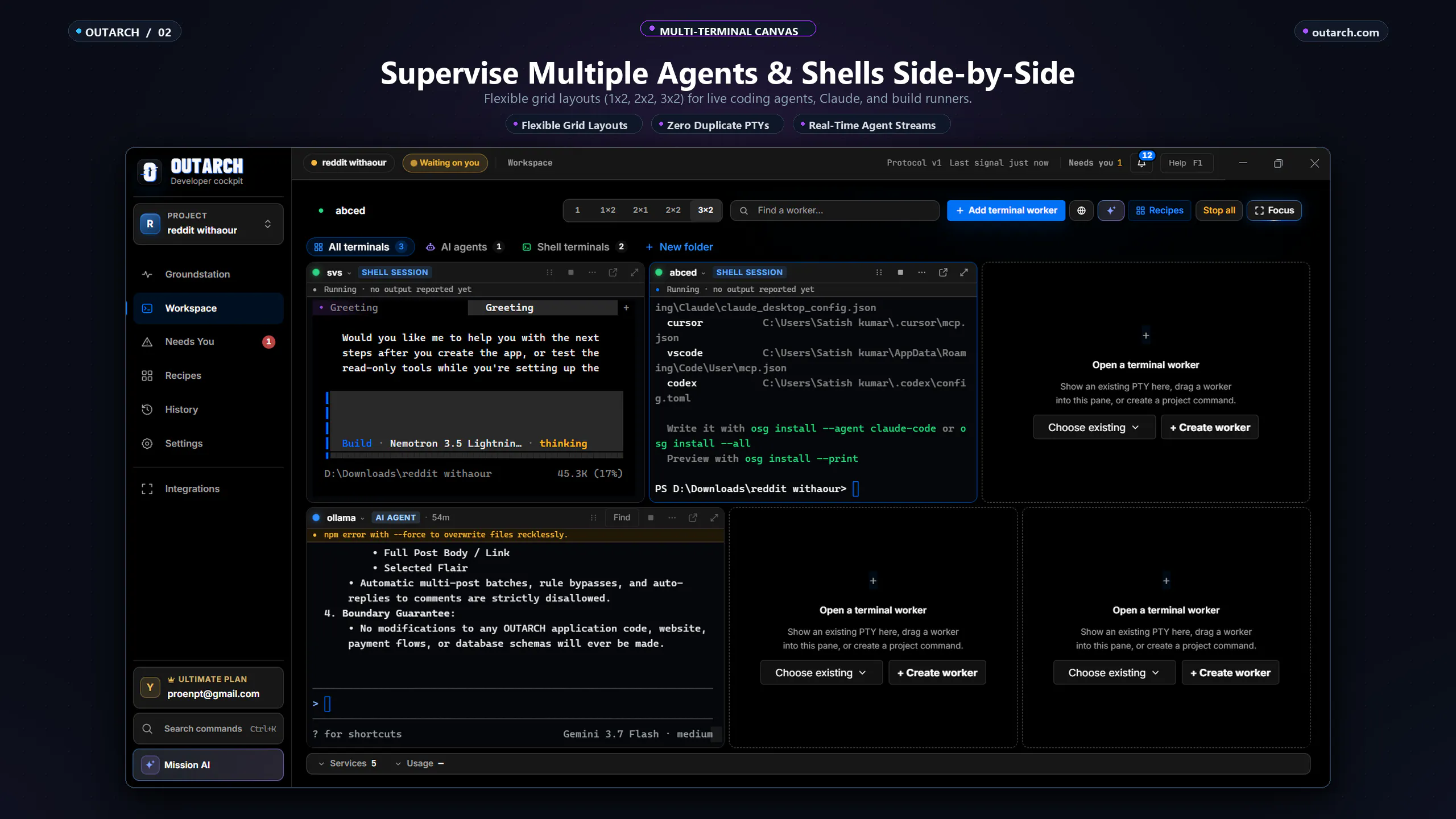
Task: Open the ollama agent name dropdown
Action: click(345, 518)
